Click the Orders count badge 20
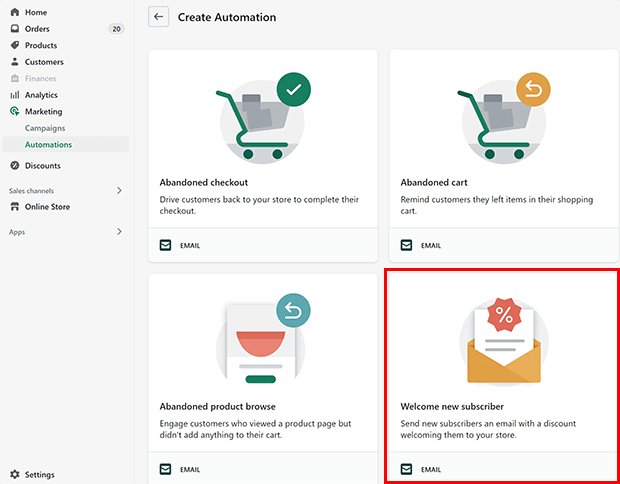Viewport: 620px width, 484px height. tap(116, 29)
